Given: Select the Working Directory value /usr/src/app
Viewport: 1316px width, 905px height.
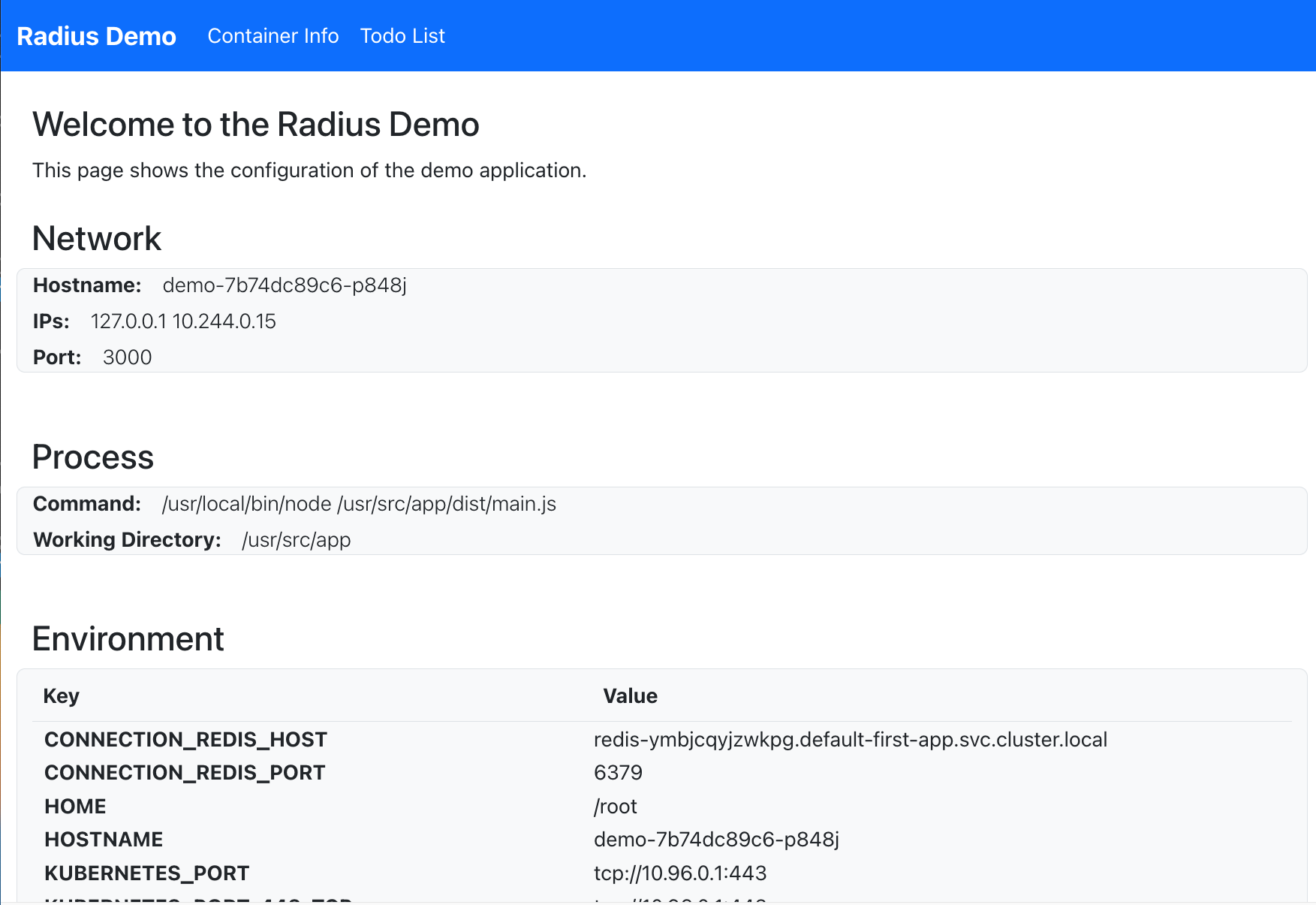Looking at the screenshot, I should (x=297, y=539).
